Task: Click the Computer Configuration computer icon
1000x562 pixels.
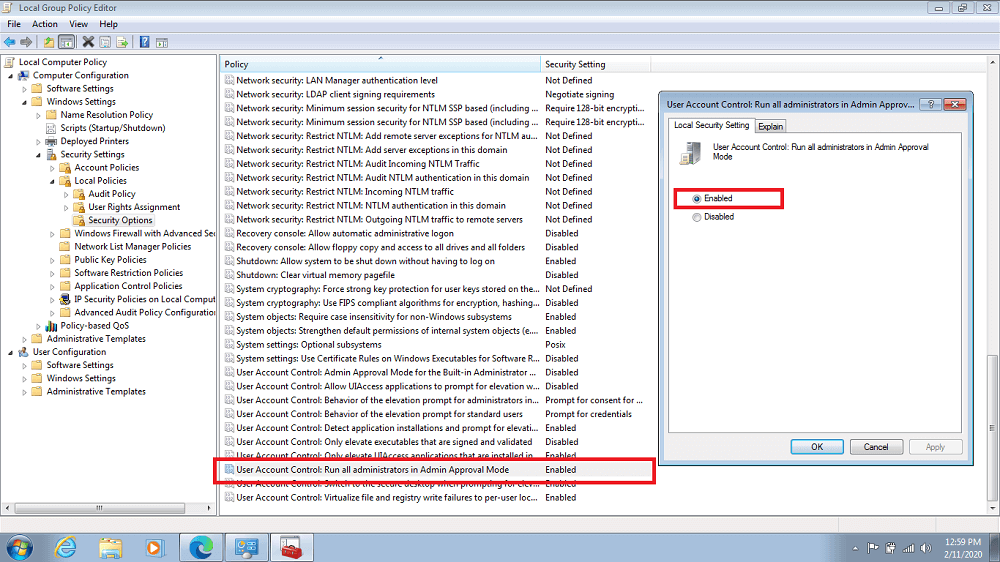Action: tap(24, 75)
